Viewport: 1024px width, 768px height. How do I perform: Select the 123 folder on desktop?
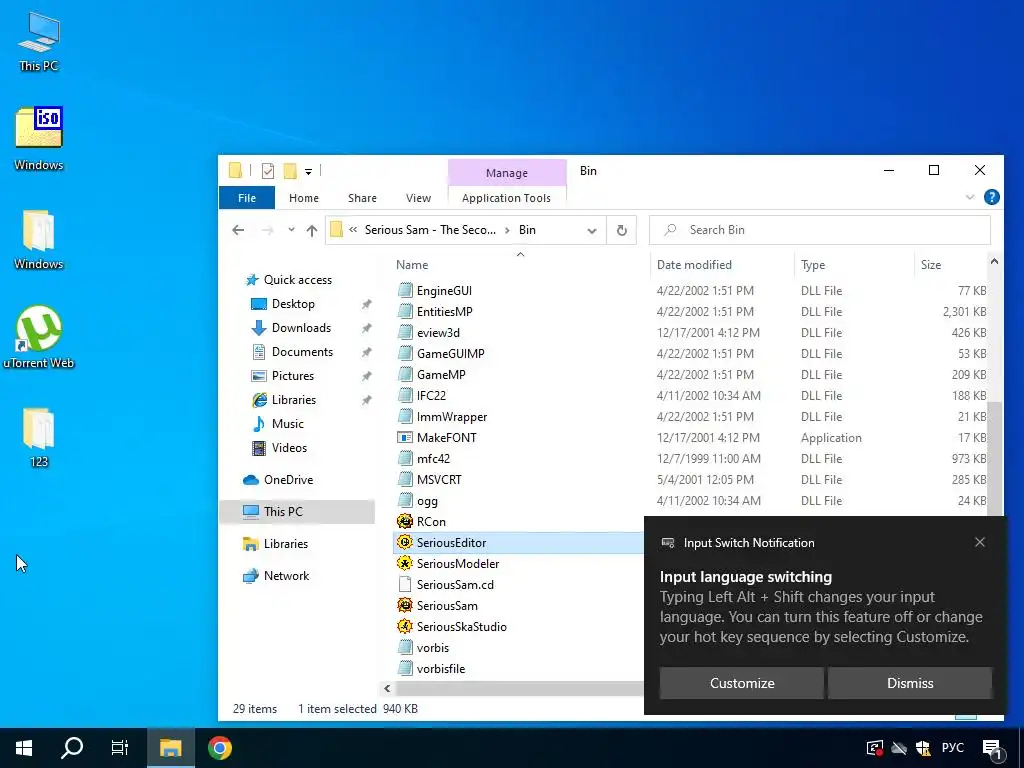39,438
